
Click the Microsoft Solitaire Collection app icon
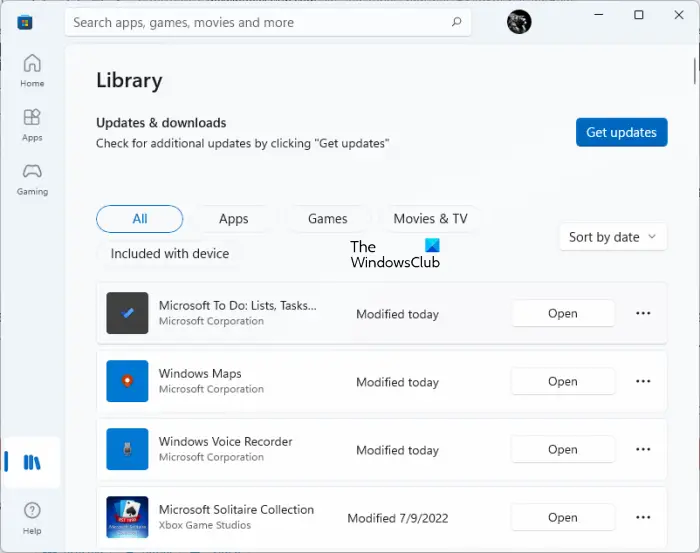(127, 517)
